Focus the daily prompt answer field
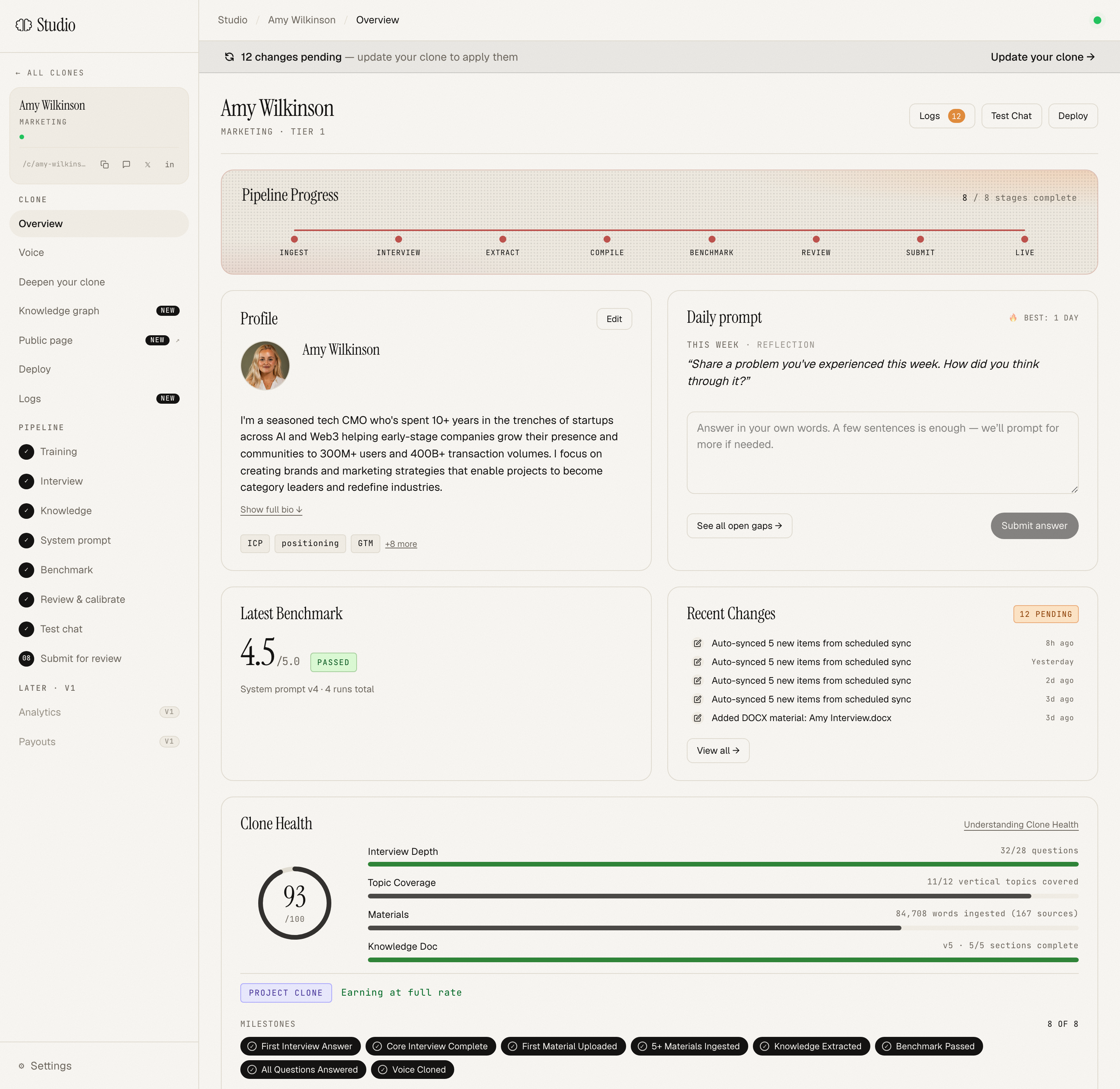 pyautogui.click(x=882, y=452)
